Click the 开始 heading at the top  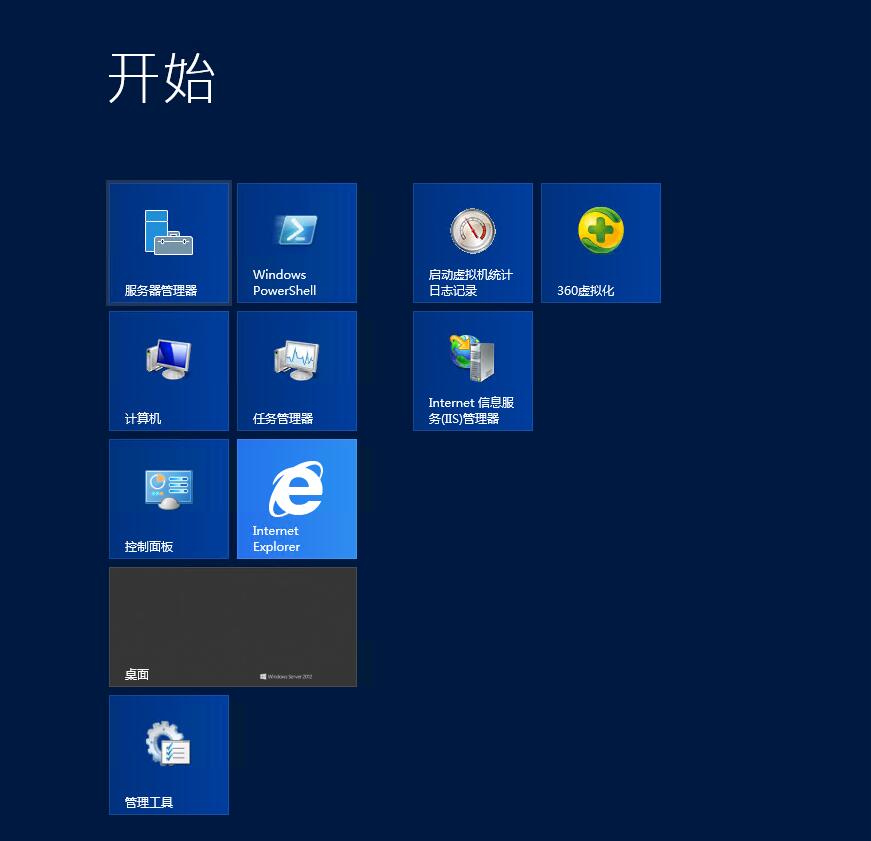(161, 78)
